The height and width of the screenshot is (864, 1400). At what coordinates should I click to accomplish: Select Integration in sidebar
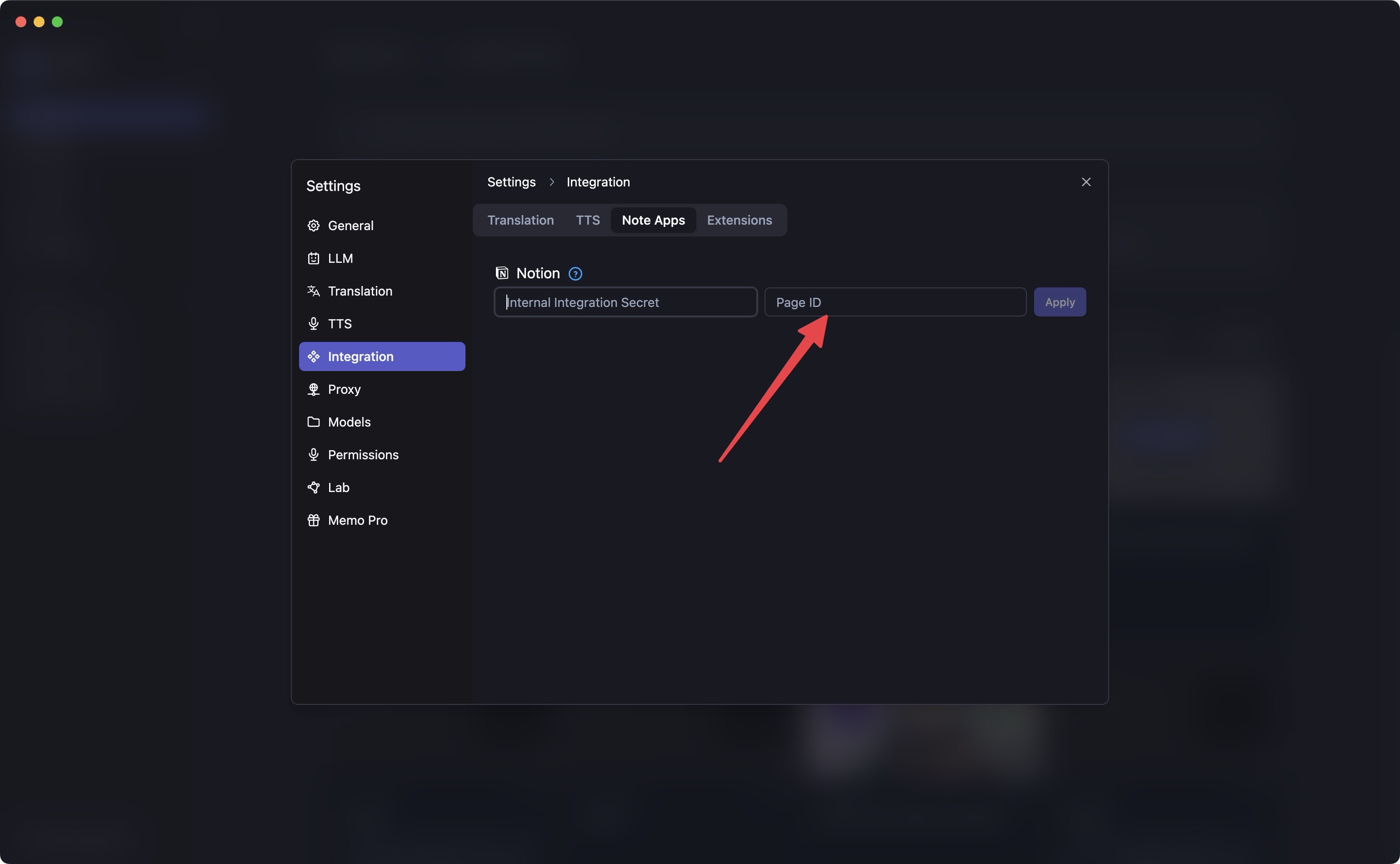pos(381,357)
